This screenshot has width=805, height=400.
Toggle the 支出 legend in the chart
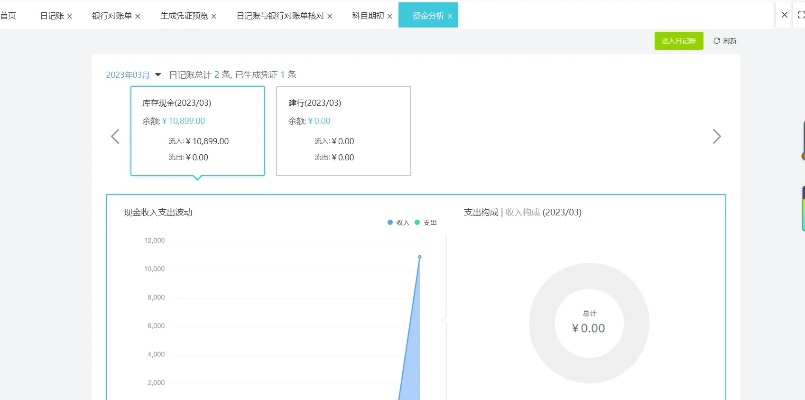[x=426, y=223]
